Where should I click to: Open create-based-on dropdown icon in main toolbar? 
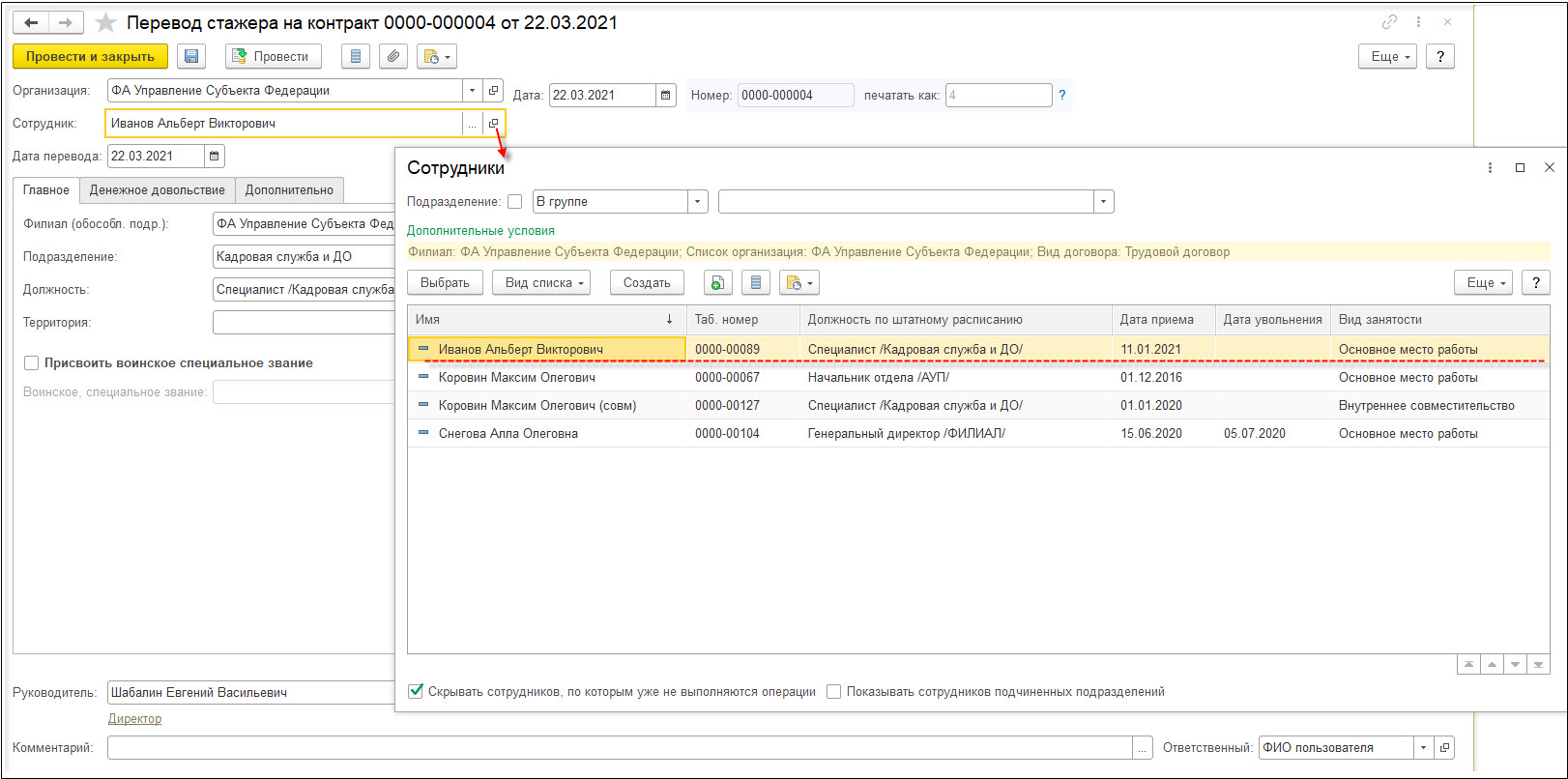437,56
